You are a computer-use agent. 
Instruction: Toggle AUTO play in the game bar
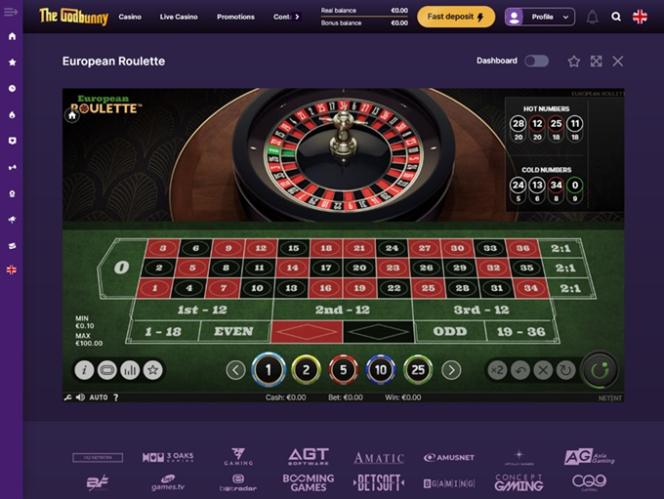[99, 397]
